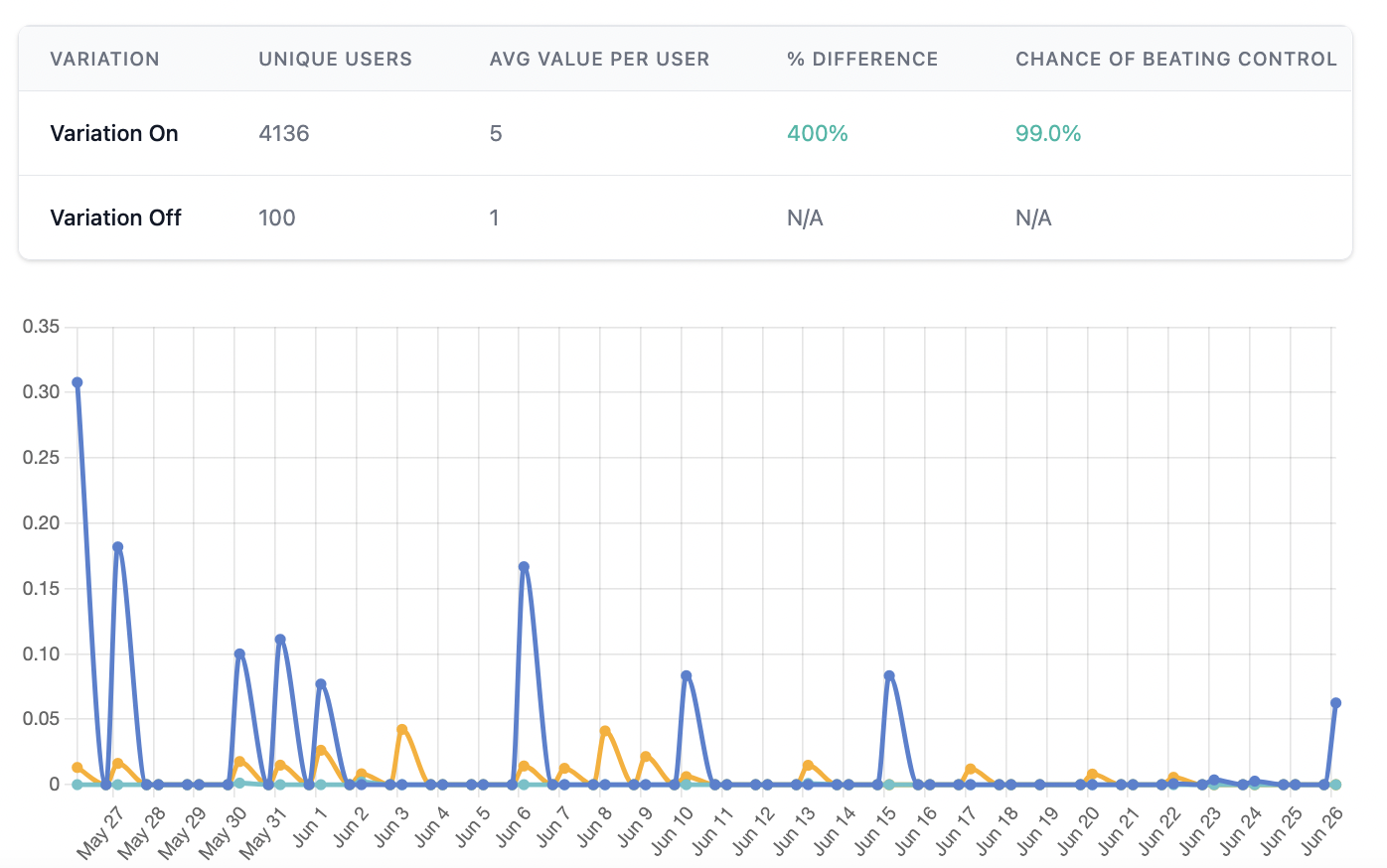Screen dimensions: 1387x868
Task: Click the 0.20 y-axis label
Action: (42, 522)
